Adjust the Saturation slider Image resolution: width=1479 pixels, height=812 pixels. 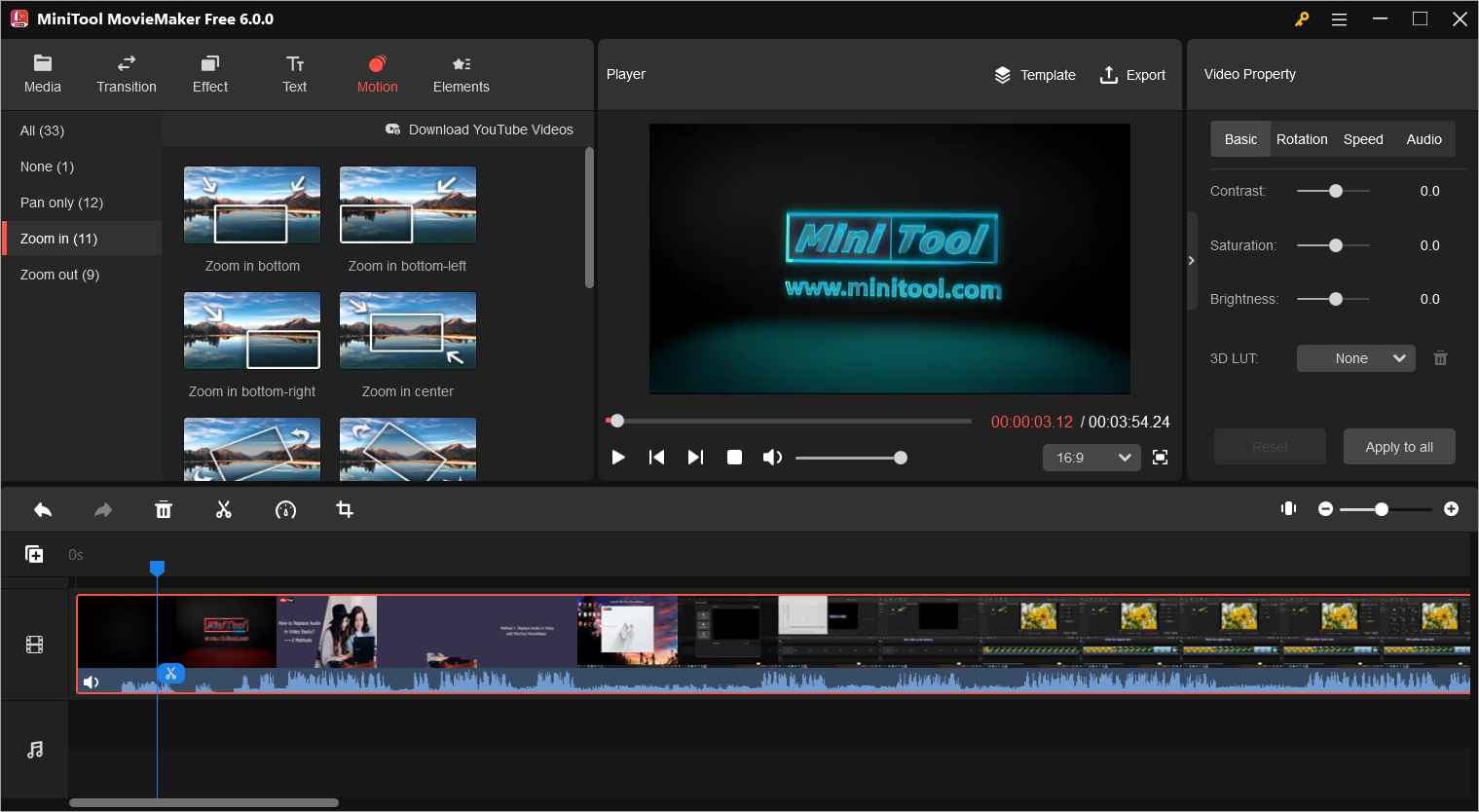click(1334, 245)
